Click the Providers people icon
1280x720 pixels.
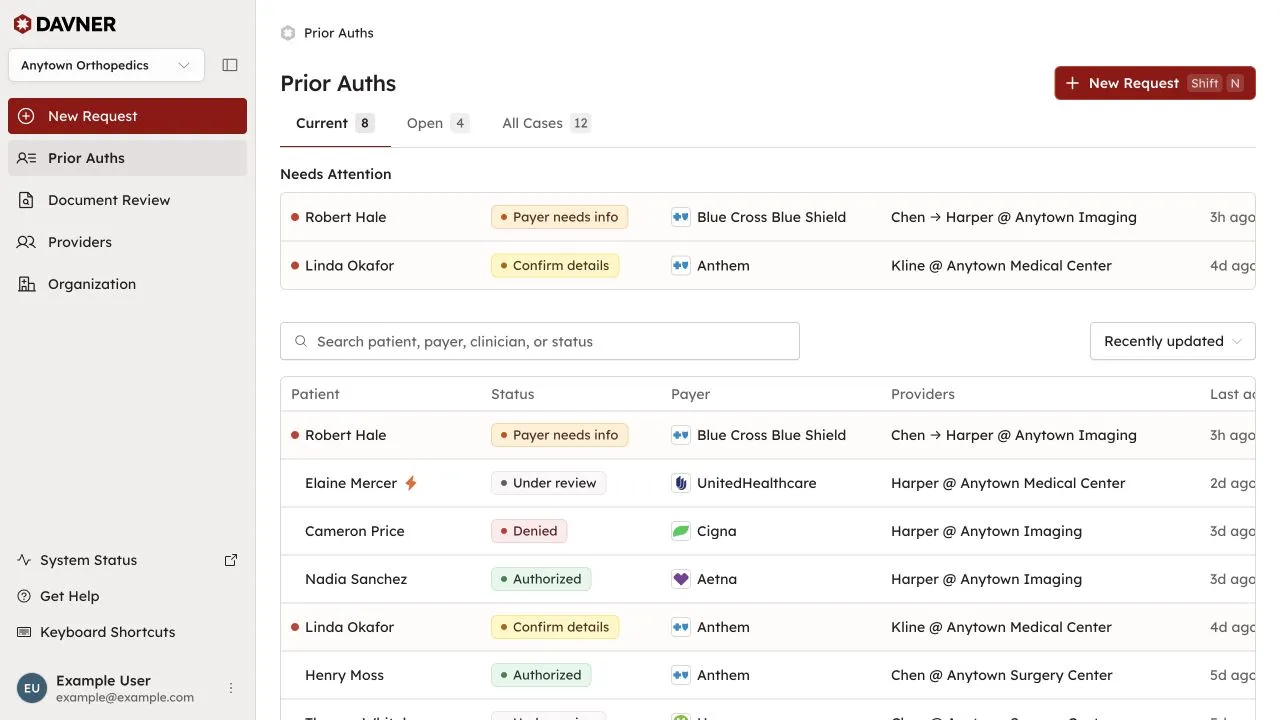coord(27,242)
